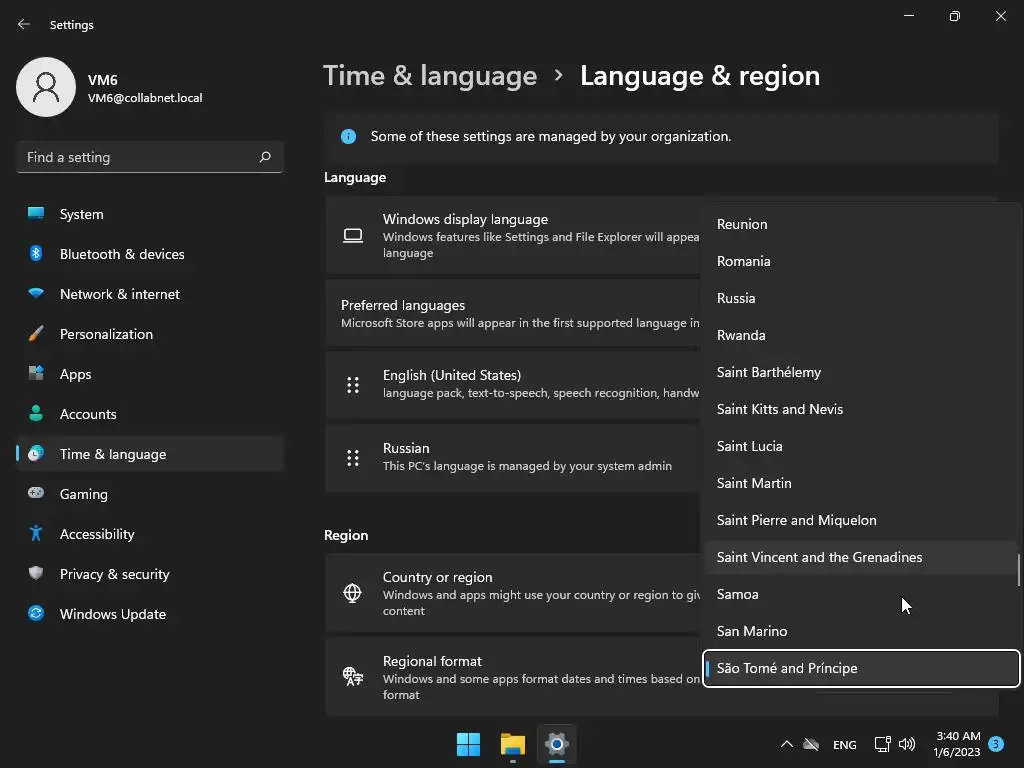The image size is (1024, 768).
Task: Open Privacy & security settings
Action: (150, 573)
